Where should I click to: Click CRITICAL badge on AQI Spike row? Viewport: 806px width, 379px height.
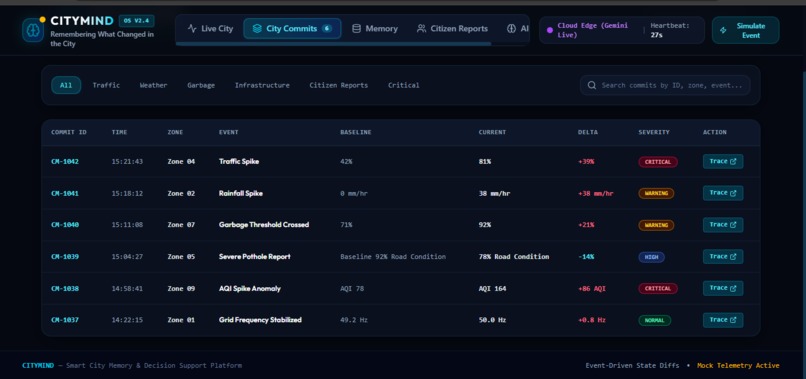(658, 288)
